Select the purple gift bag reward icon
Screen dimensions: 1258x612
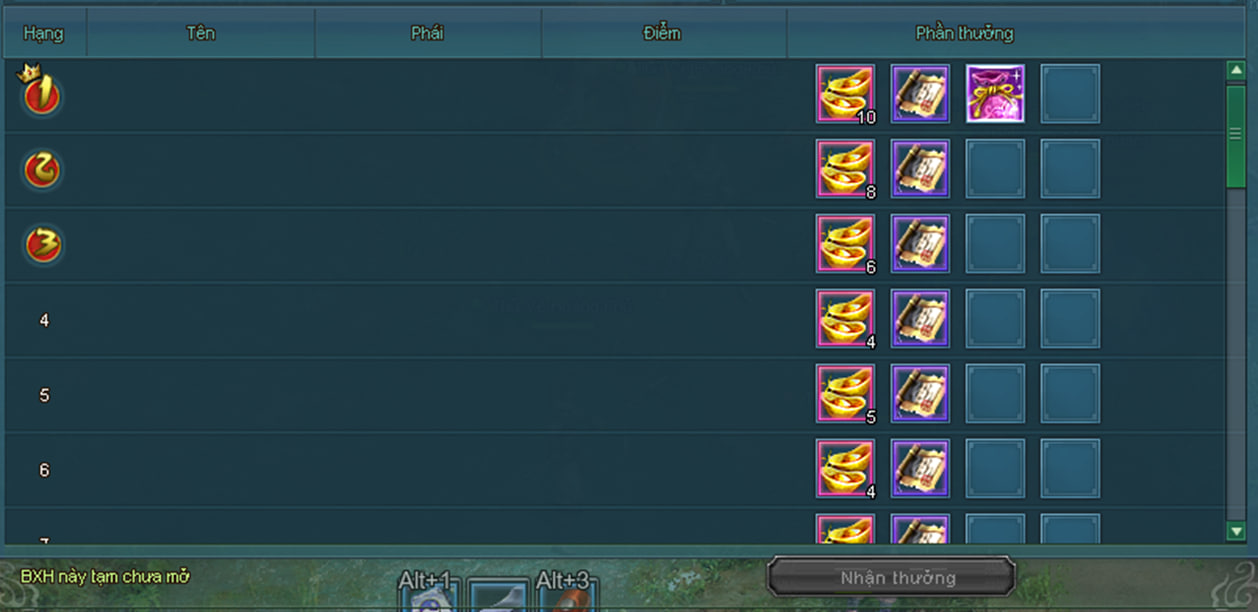point(995,94)
